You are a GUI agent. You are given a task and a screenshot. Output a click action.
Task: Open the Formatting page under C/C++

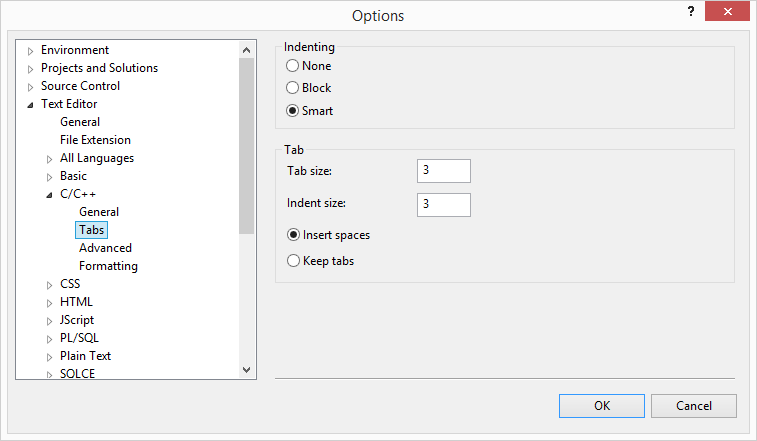[108, 266]
